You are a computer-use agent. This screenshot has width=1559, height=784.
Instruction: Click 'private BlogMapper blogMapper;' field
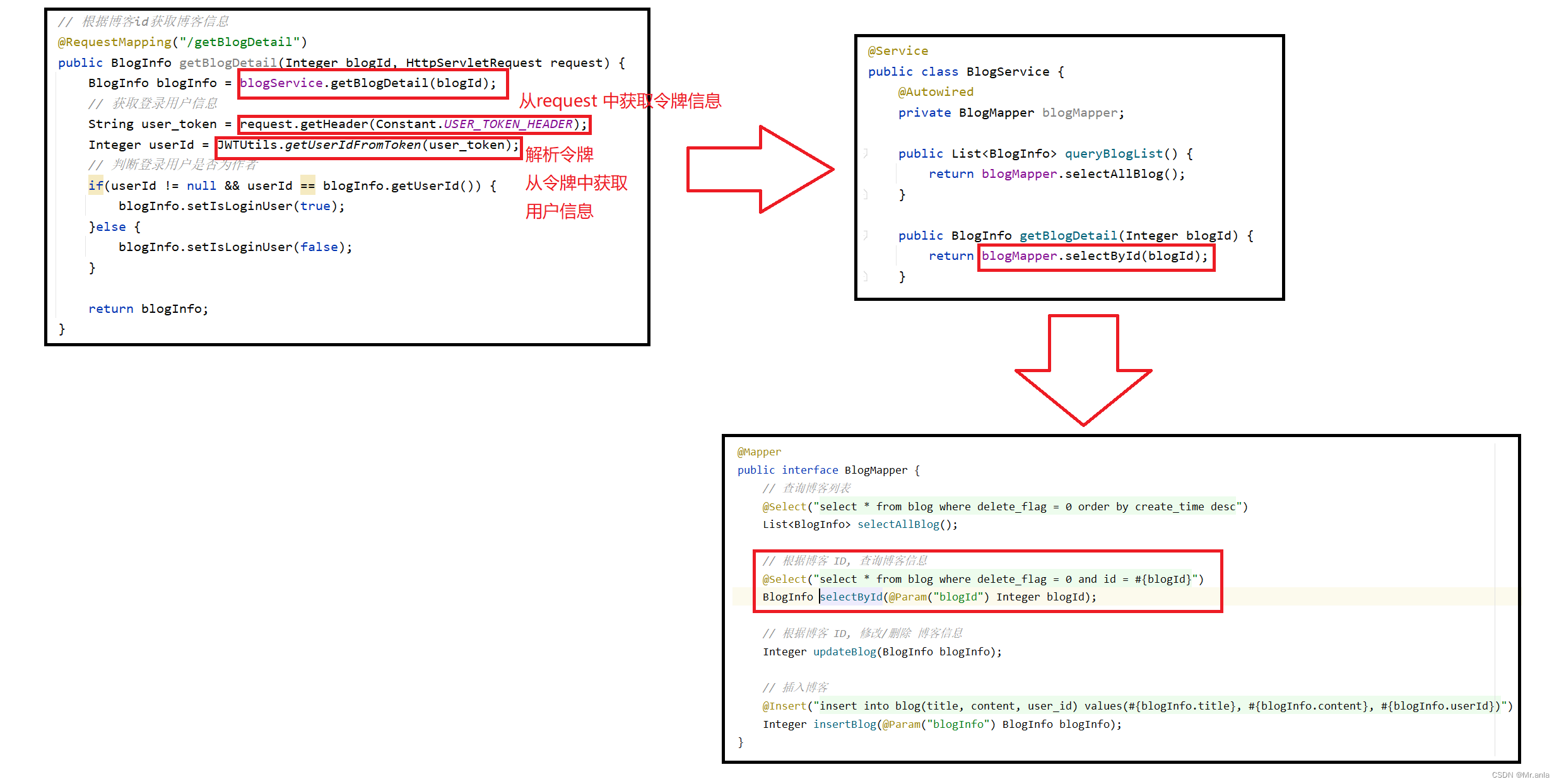[x=1011, y=113]
